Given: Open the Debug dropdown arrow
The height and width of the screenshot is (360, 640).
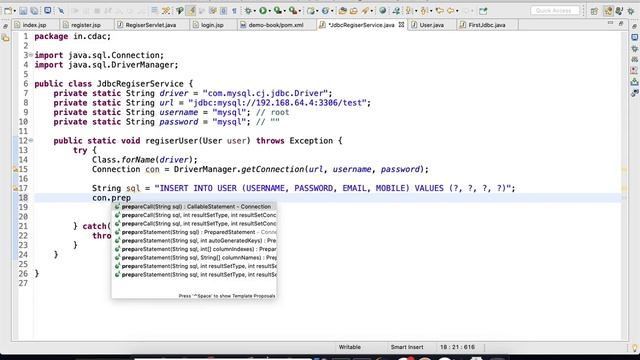Looking at the screenshot, I should click(254, 11).
